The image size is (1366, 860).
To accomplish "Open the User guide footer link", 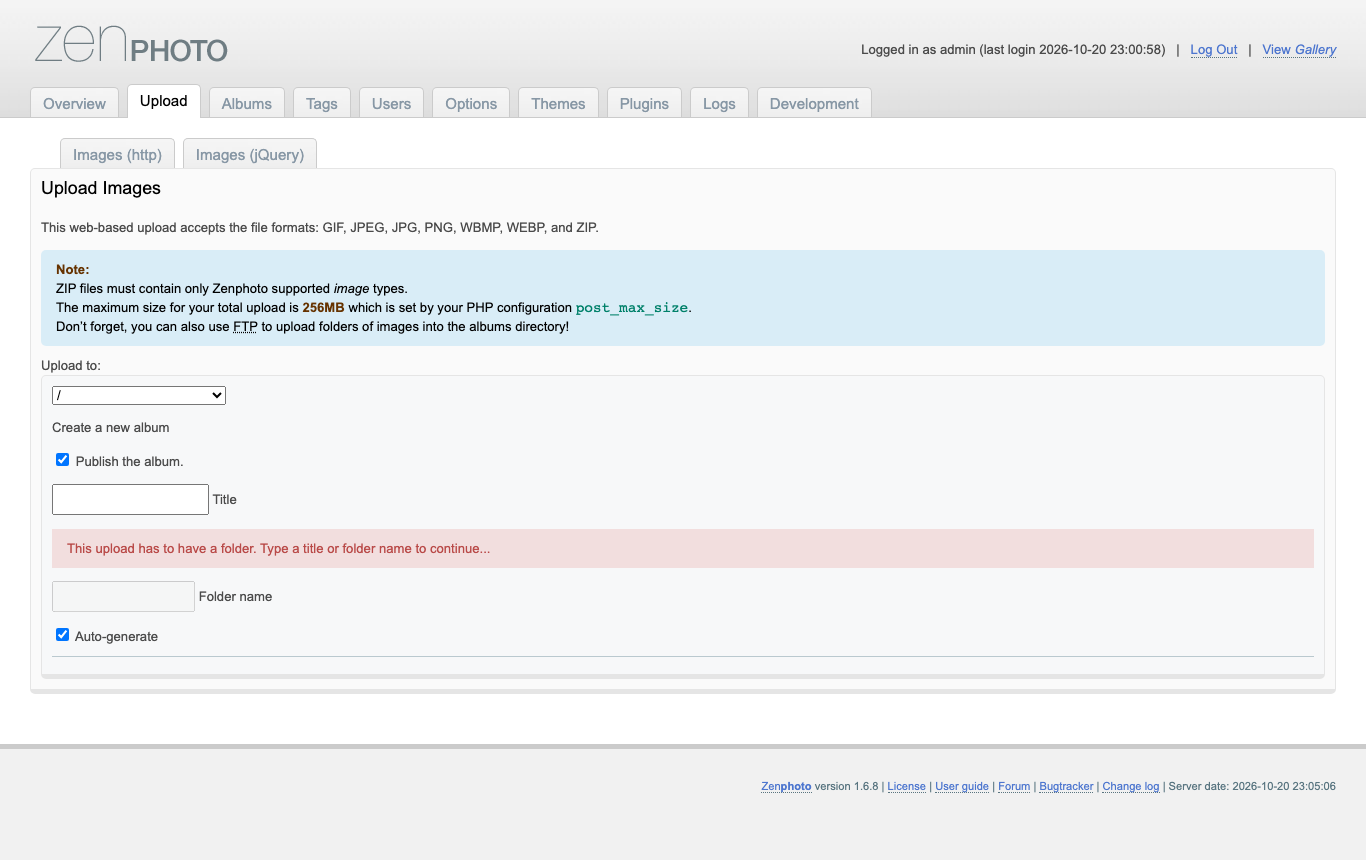I will (x=962, y=786).
